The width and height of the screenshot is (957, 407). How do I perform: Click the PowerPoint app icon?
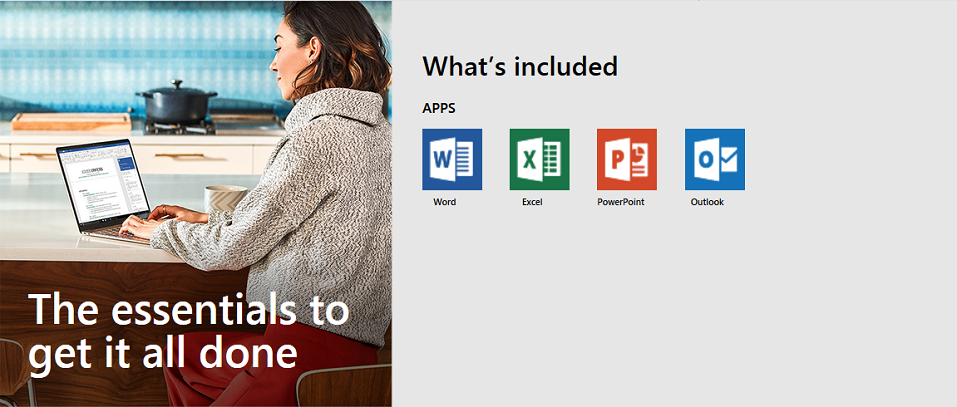627,159
